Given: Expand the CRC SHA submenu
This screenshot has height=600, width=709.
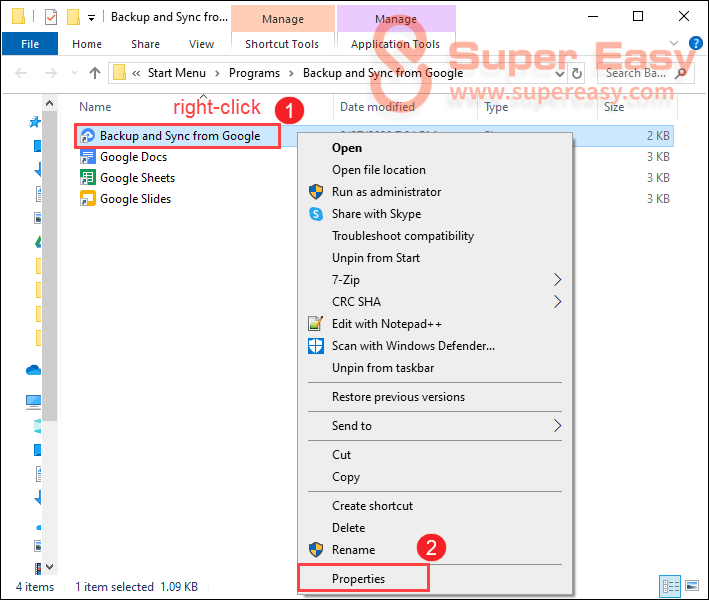Looking at the screenshot, I should click(435, 302).
